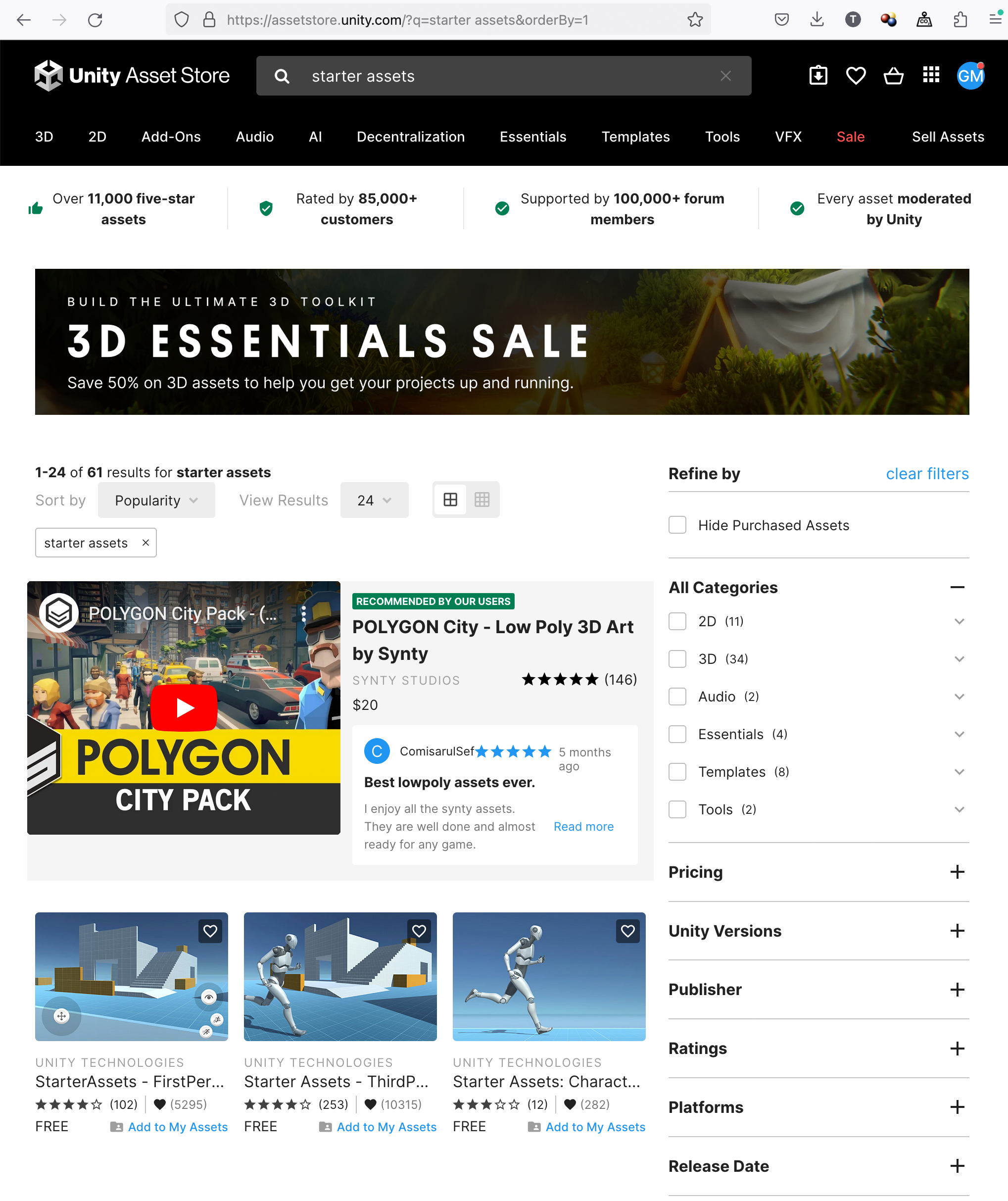Viewport: 1008px width, 1201px height.
Task: Open the Sale menu item
Action: [850, 137]
